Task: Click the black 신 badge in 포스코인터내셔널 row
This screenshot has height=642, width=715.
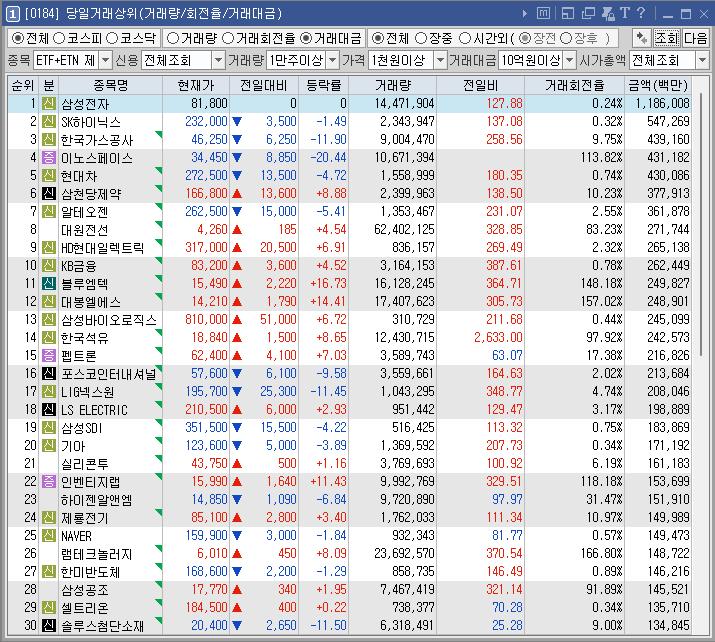Action: click(49, 373)
